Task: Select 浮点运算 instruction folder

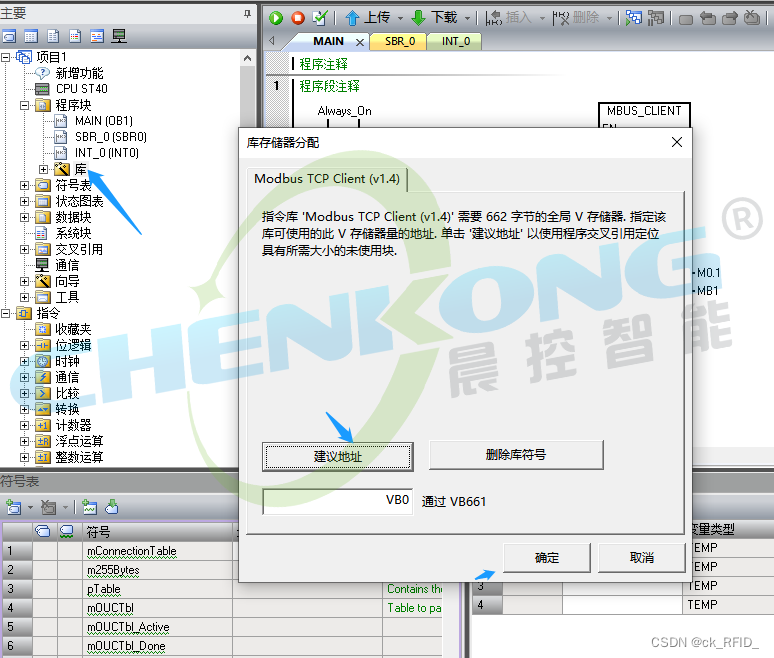Action: click(79, 441)
